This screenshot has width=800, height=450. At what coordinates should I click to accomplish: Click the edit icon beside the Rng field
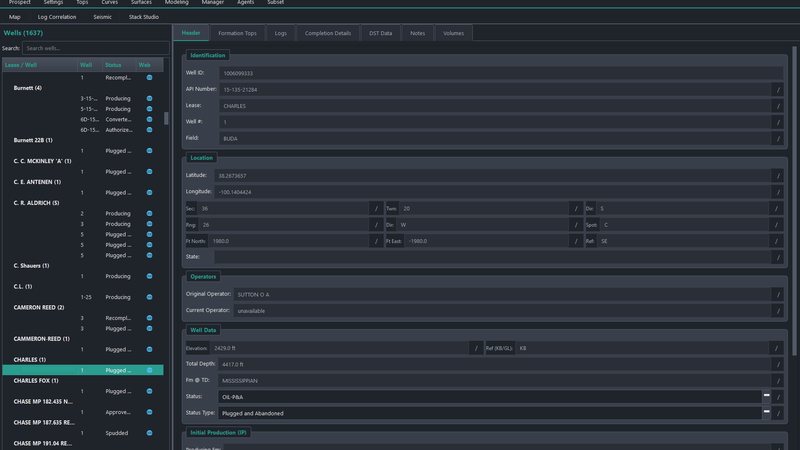click(x=376, y=225)
